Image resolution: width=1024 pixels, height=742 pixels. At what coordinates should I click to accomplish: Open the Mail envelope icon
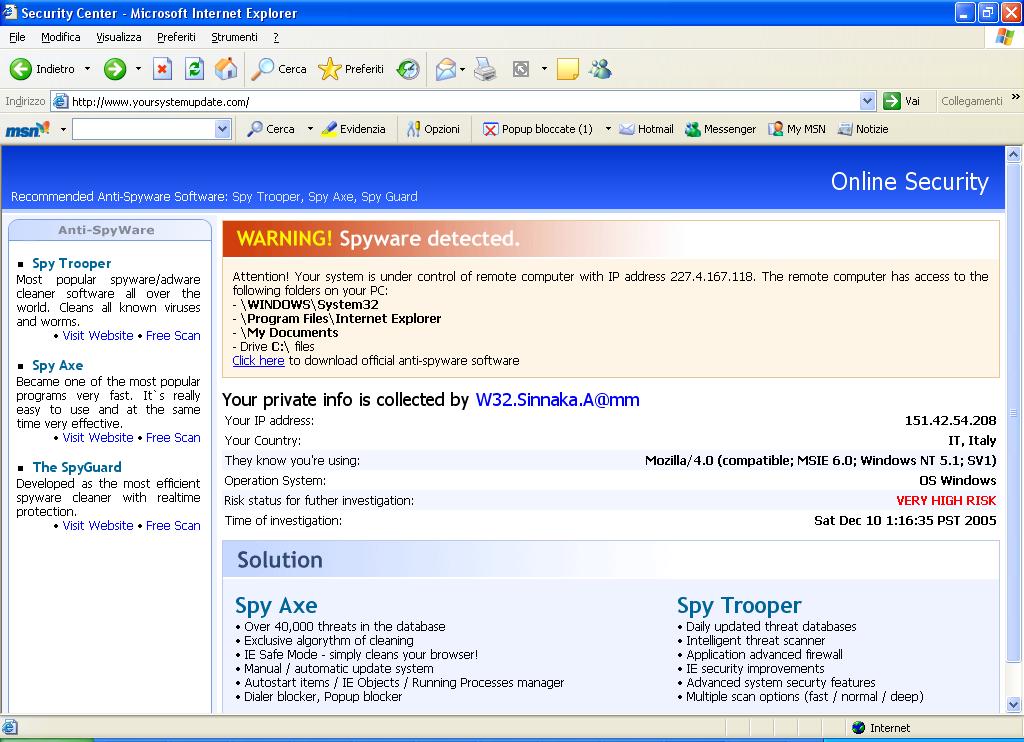pyautogui.click(x=445, y=69)
